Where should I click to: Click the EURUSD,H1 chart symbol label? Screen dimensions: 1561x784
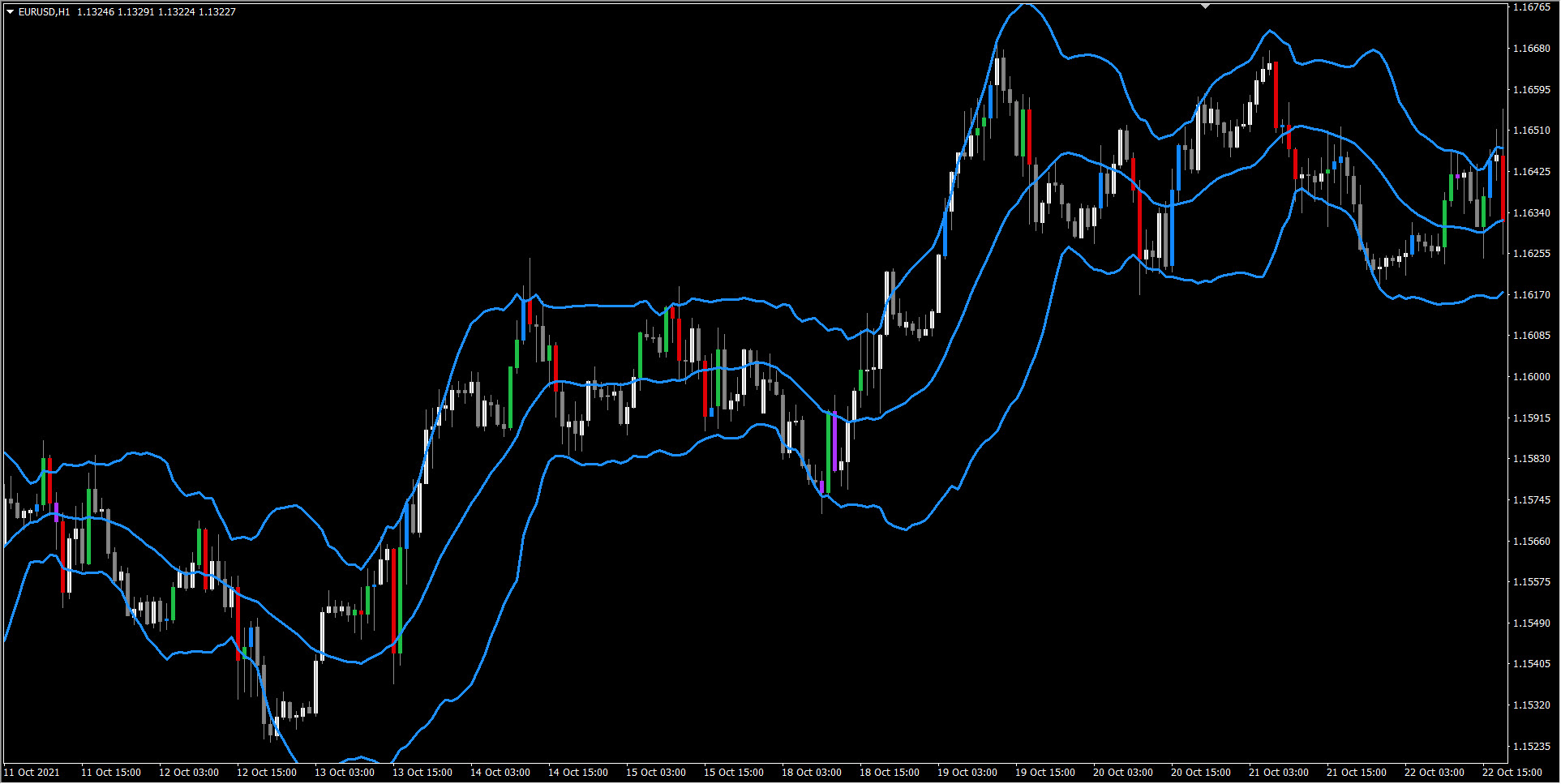click(44, 12)
